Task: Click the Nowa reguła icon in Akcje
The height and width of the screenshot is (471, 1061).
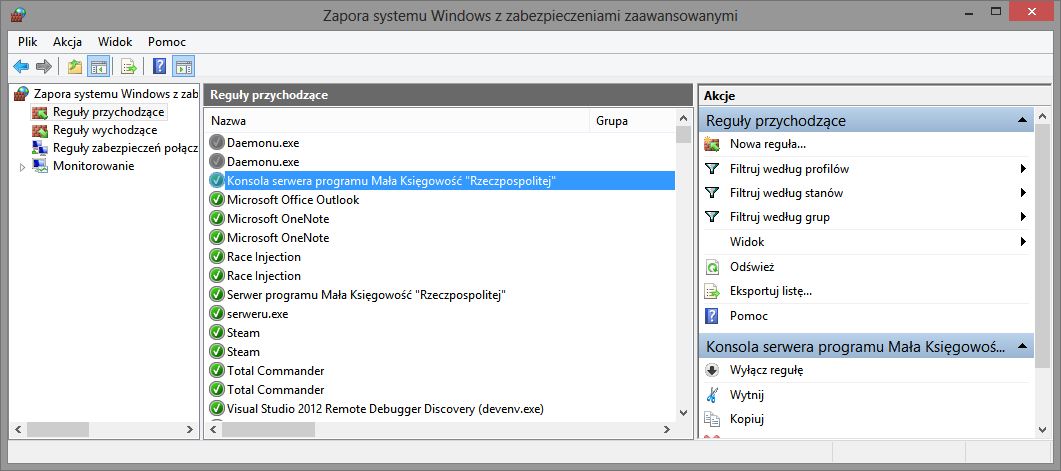Action: click(x=712, y=145)
